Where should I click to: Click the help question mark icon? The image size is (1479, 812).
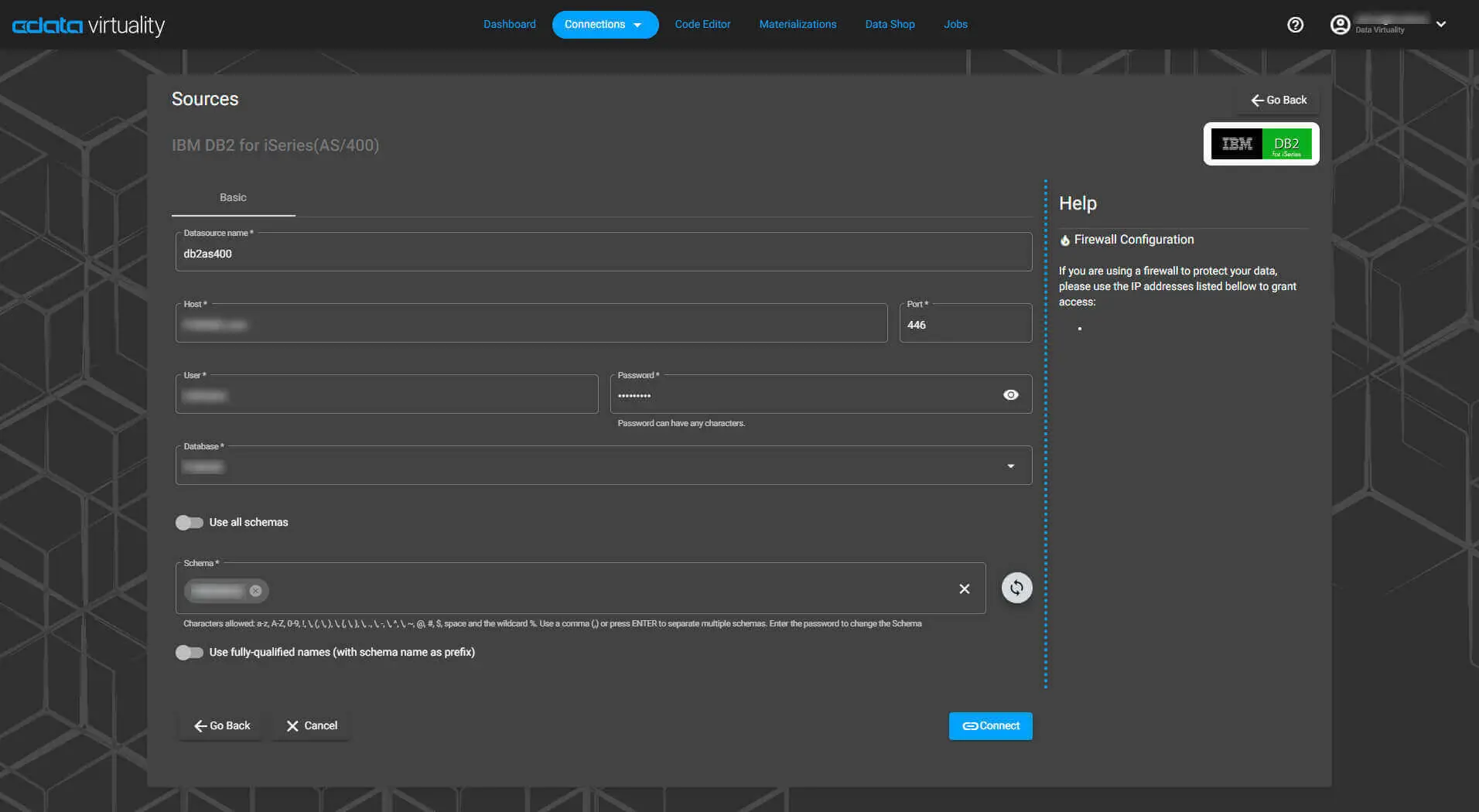click(x=1295, y=25)
